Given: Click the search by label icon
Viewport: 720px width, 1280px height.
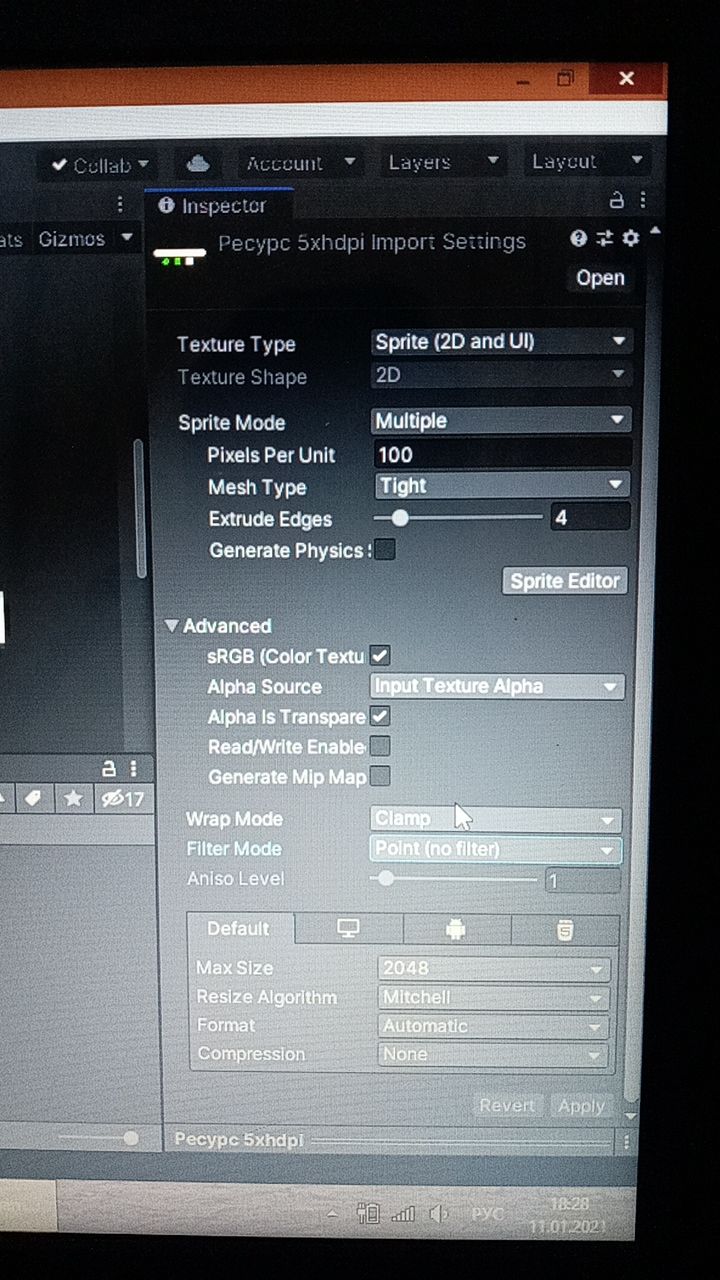Looking at the screenshot, I should tap(32, 798).
